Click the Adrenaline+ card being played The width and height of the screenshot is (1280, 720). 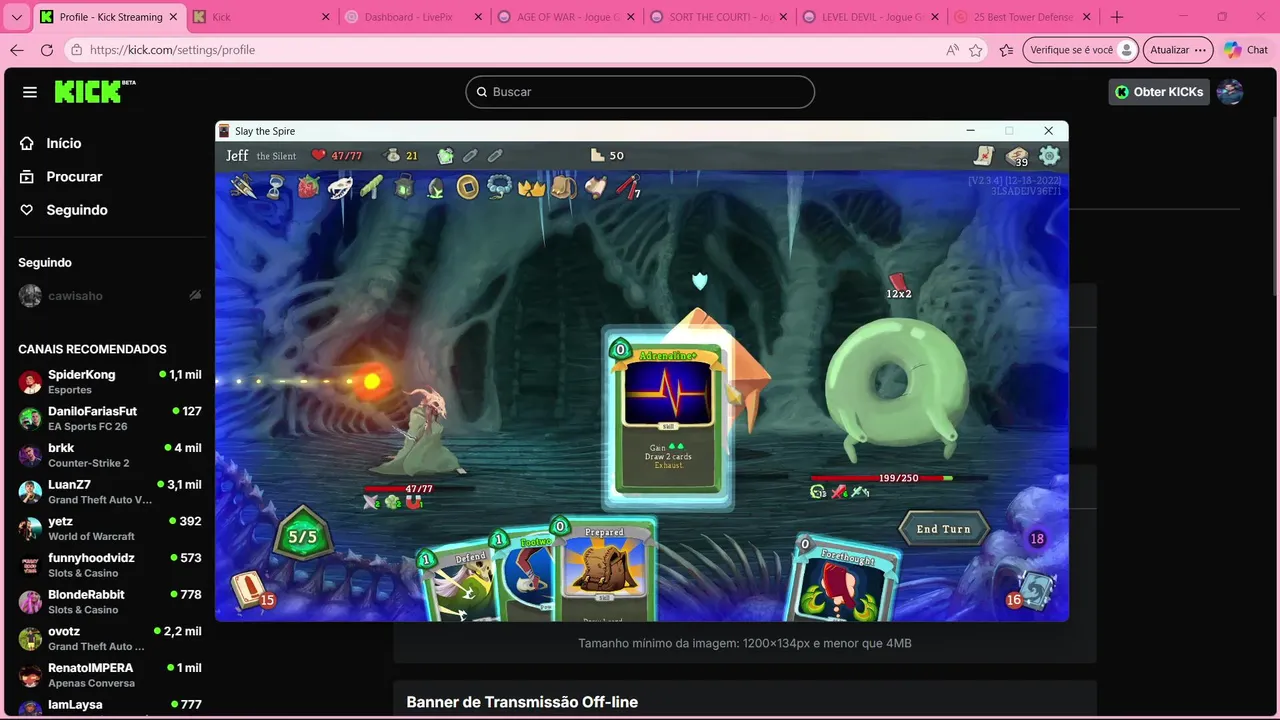tap(667, 417)
